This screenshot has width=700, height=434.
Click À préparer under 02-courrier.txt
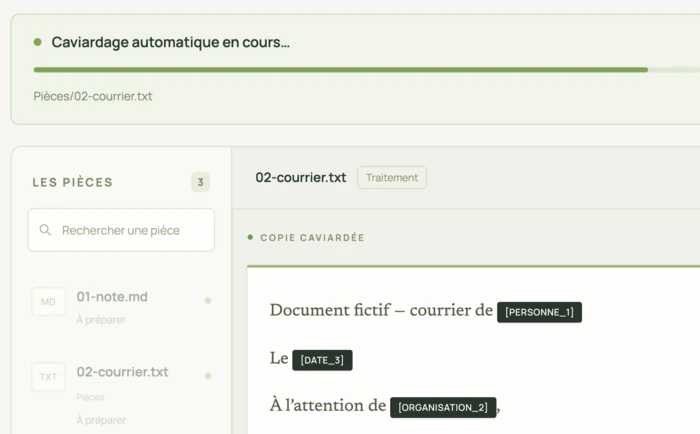coord(101,420)
